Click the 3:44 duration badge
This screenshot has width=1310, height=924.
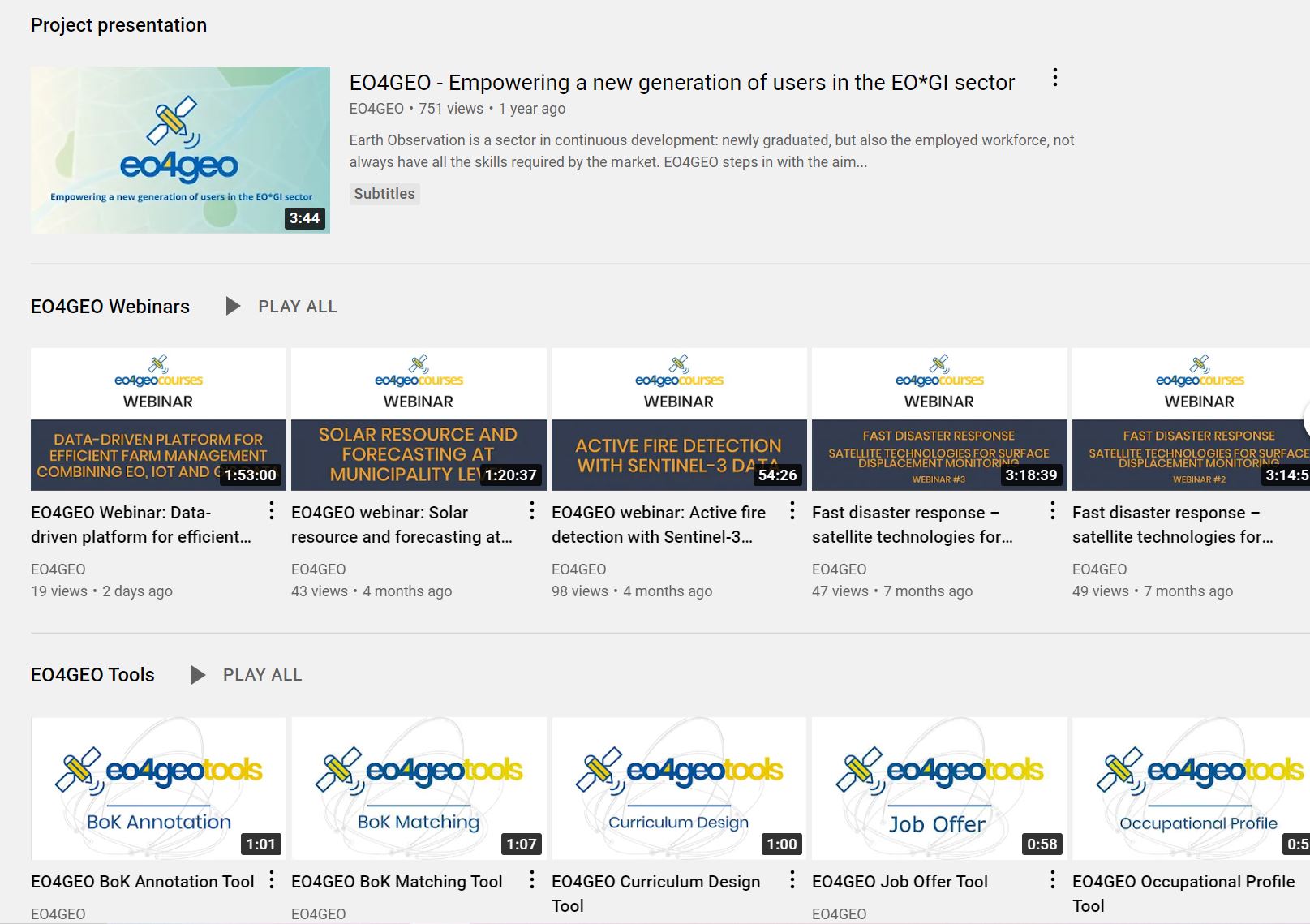tap(304, 218)
